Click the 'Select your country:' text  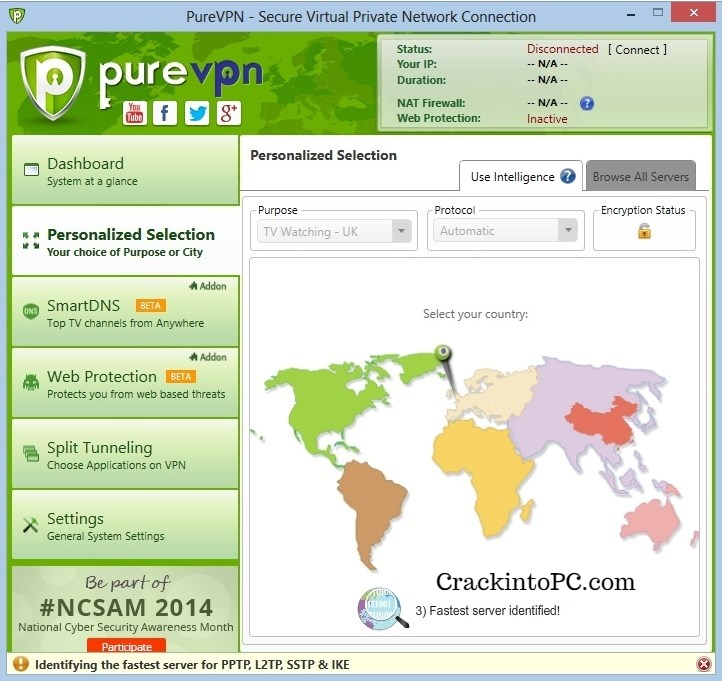tap(475, 314)
